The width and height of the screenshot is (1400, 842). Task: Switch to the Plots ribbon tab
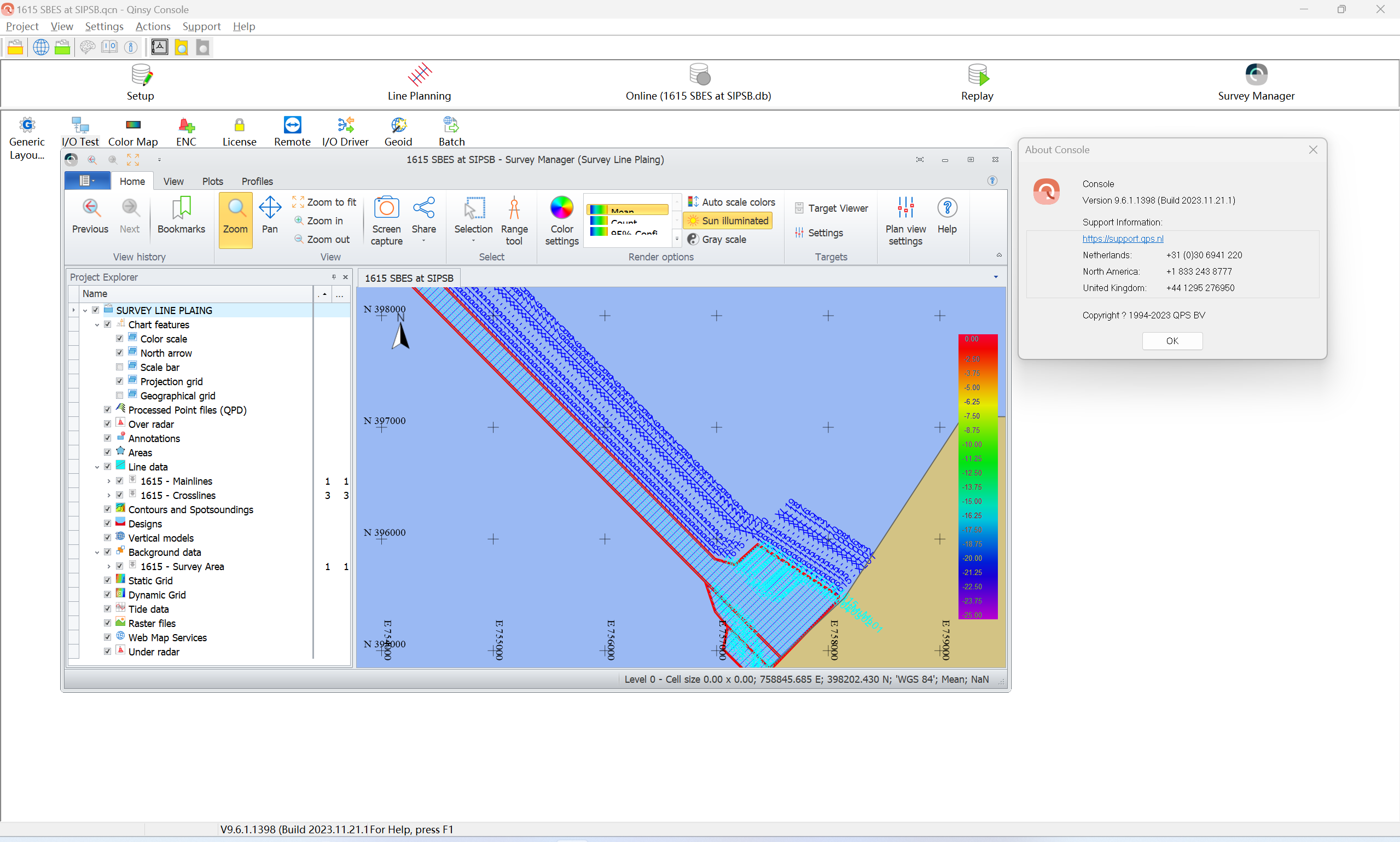click(x=212, y=181)
